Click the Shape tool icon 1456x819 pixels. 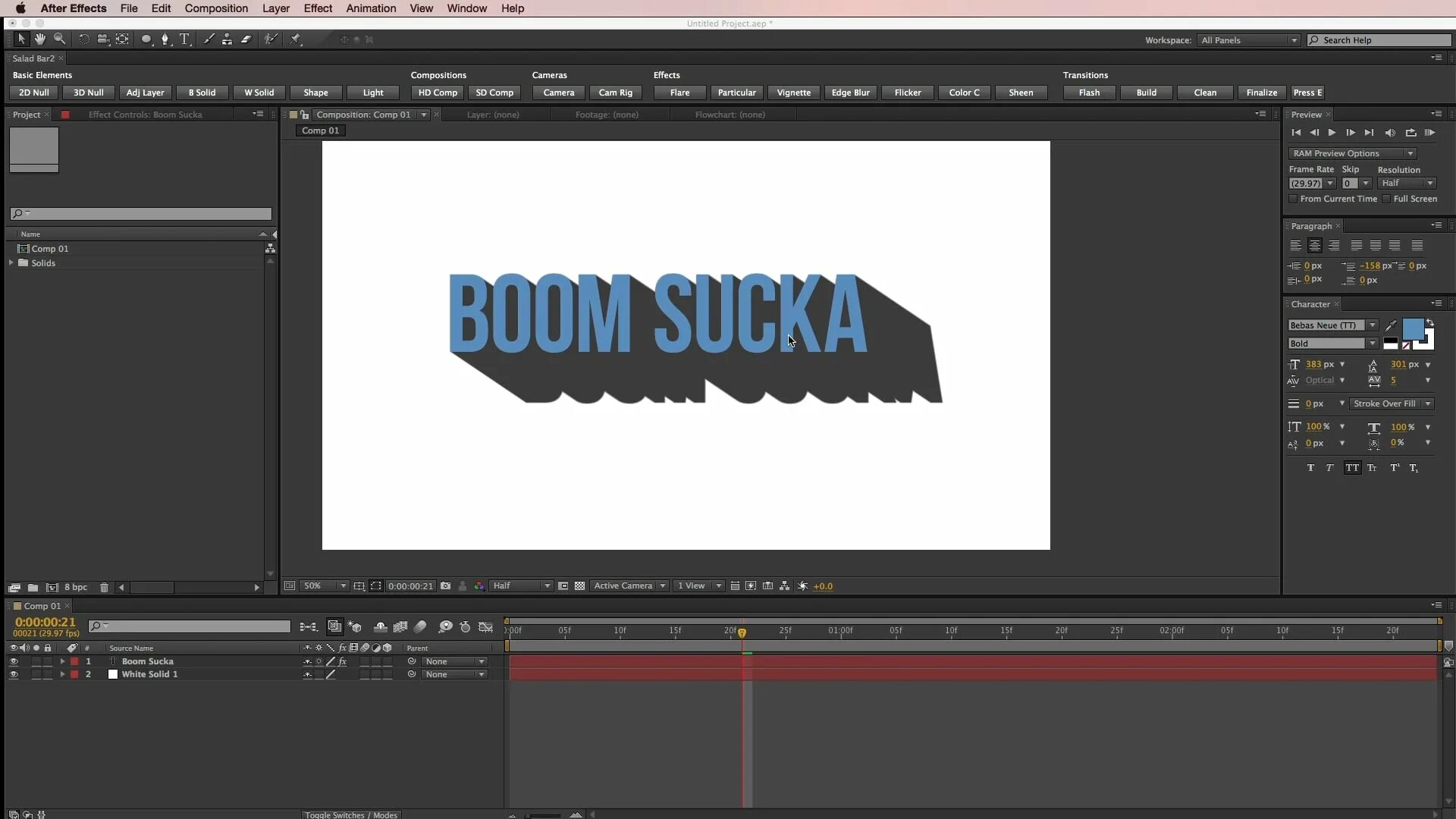tap(144, 39)
